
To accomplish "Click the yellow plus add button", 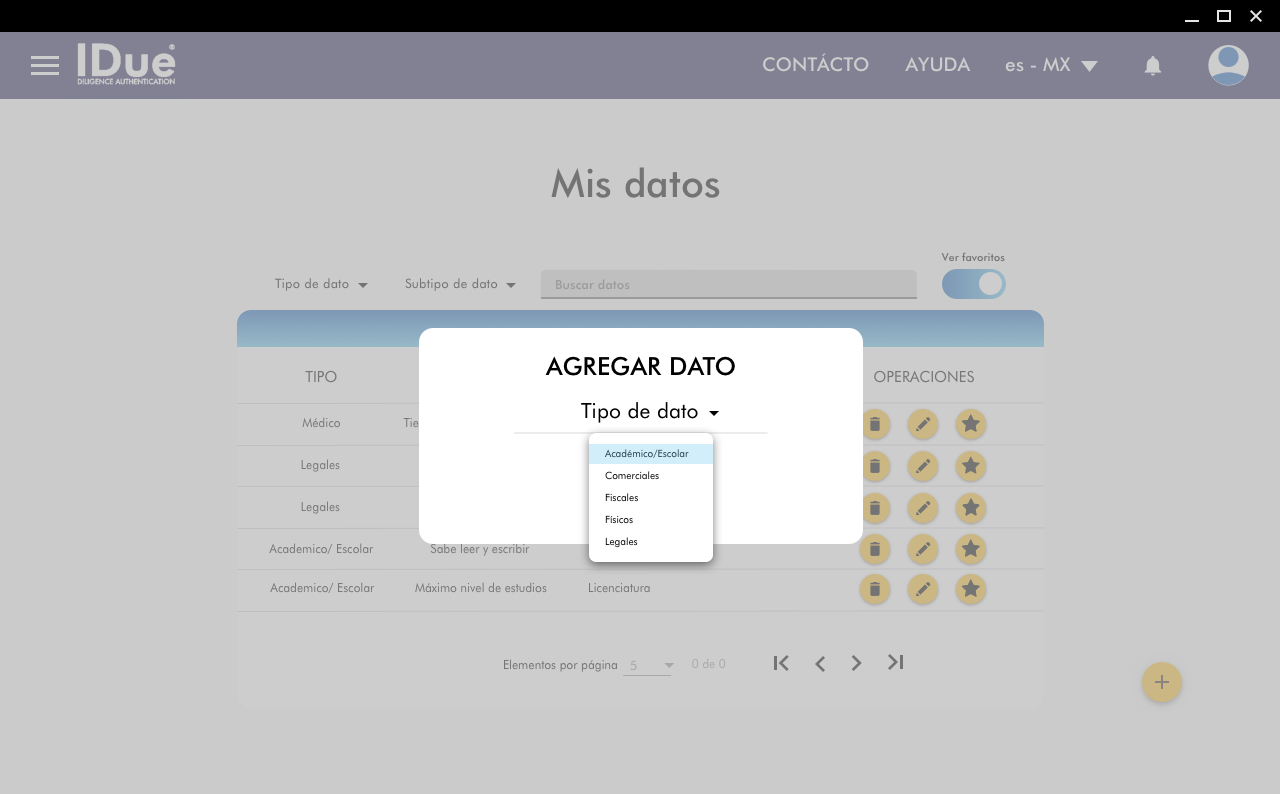I will point(1161,682).
